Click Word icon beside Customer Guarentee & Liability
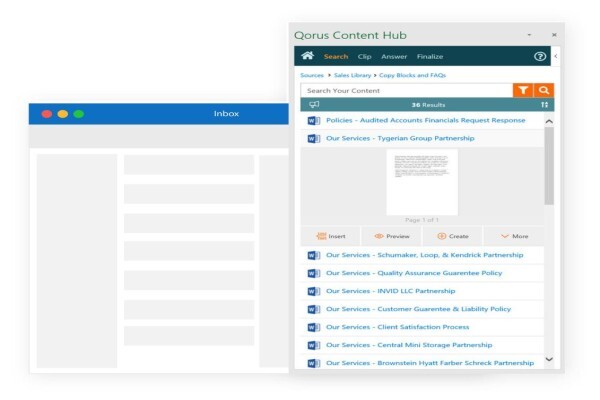Viewport: 600px width, 400px height. click(x=314, y=309)
